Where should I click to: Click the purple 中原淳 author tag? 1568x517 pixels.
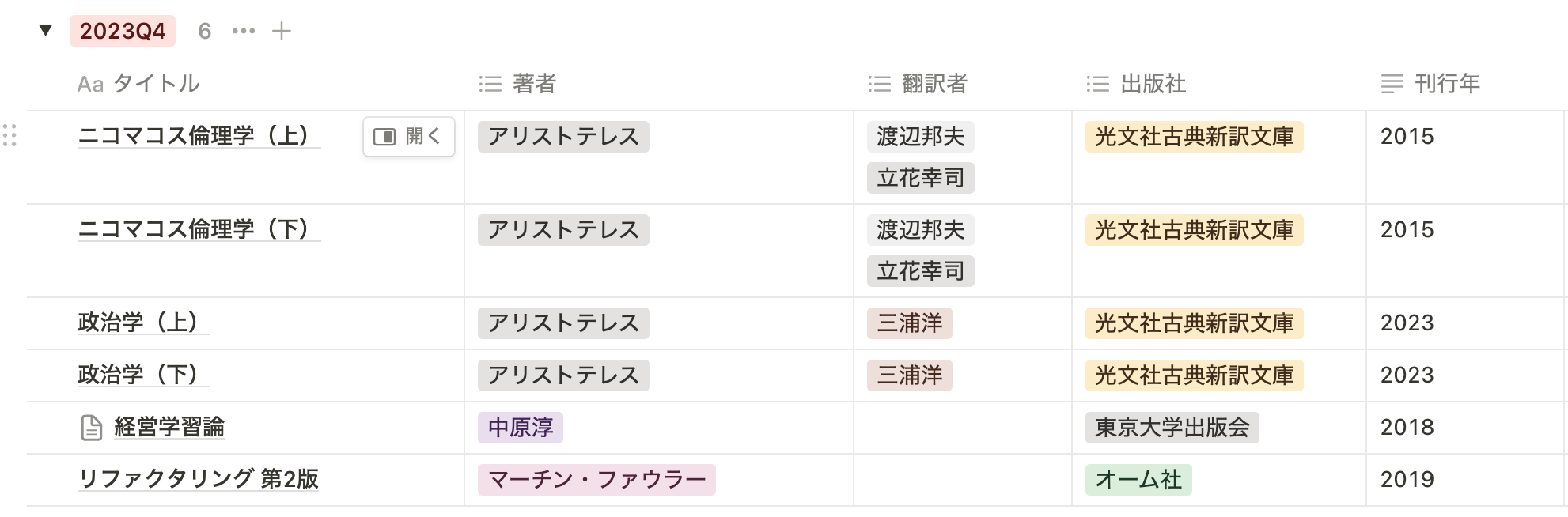[x=521, y=428]
